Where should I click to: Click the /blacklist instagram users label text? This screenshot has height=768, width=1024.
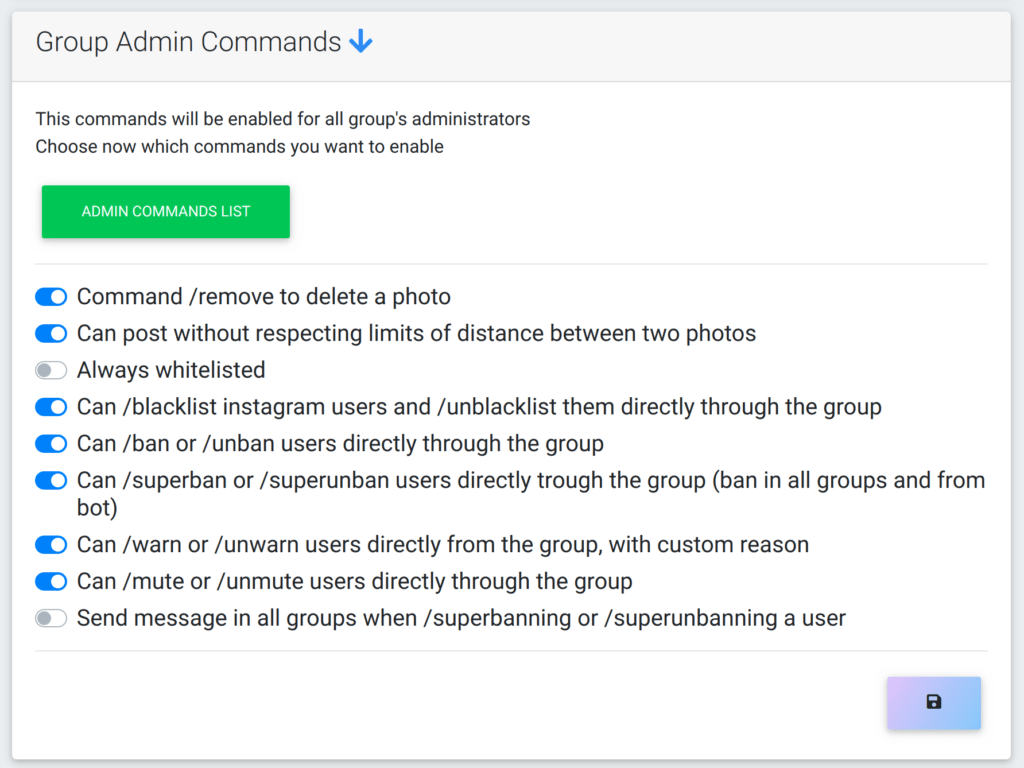(479, 407)
